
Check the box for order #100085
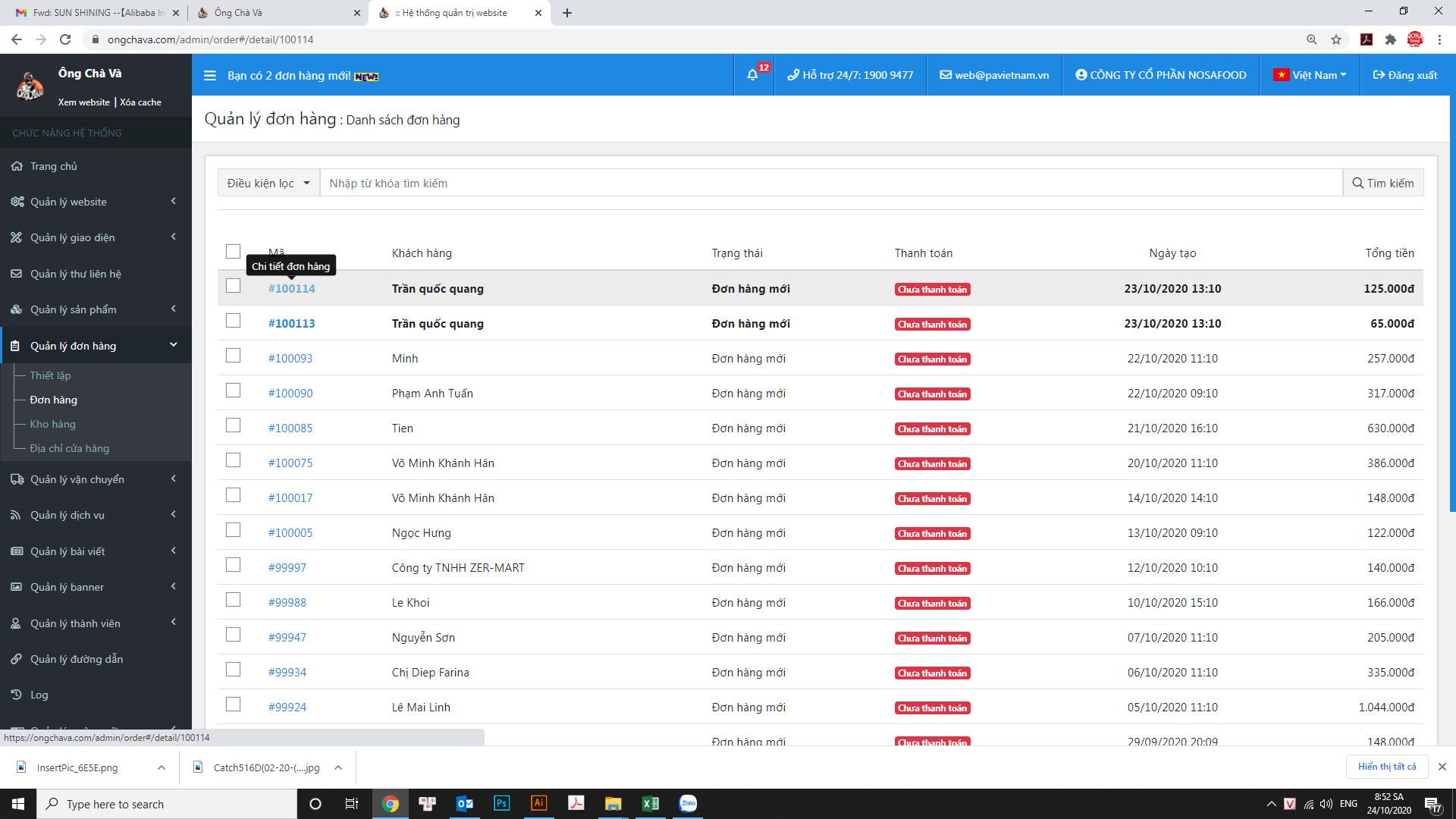tap(233, 425)
